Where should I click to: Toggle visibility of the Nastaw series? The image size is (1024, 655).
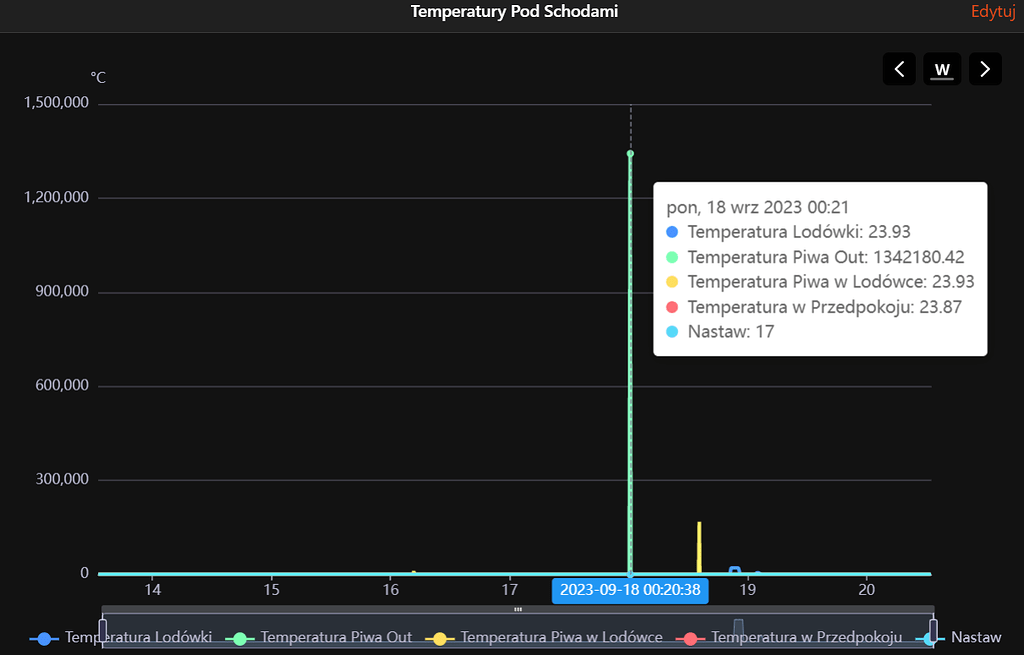pyautogui.click(x=978, y=637)
